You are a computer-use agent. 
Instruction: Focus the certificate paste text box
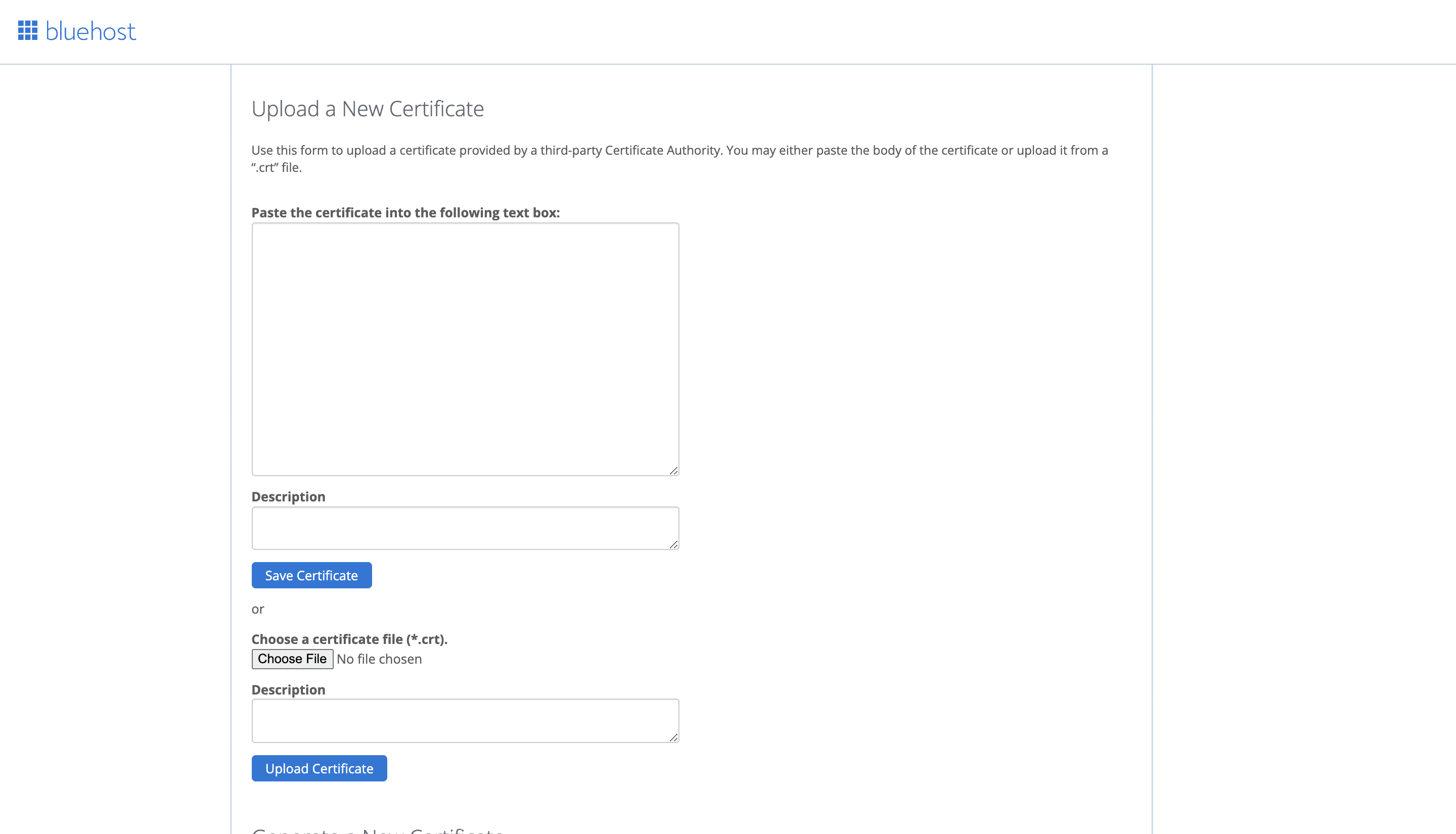click(x=465, y=349)
